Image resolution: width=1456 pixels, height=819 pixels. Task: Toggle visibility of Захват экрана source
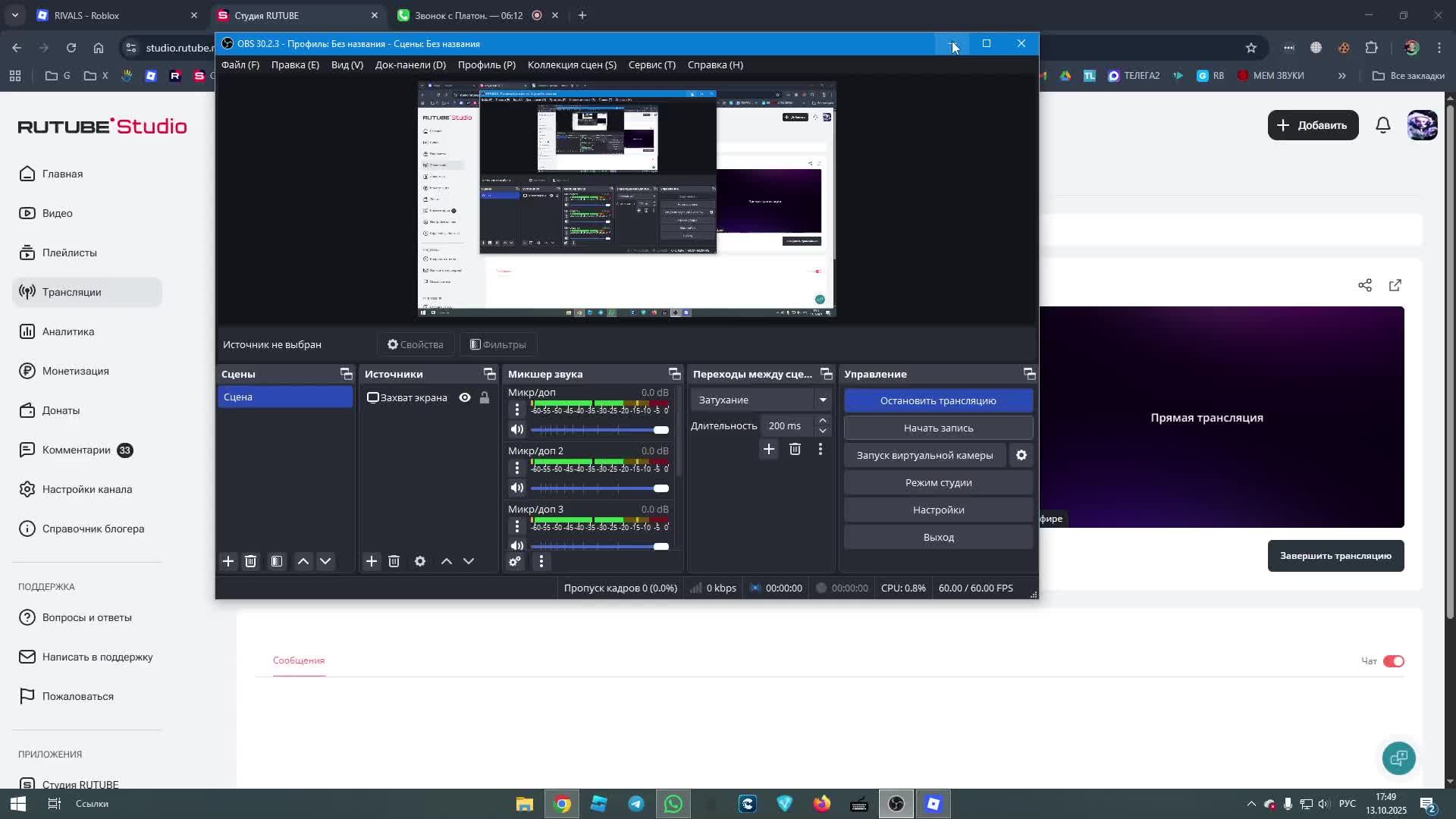(x=465, y=397)
